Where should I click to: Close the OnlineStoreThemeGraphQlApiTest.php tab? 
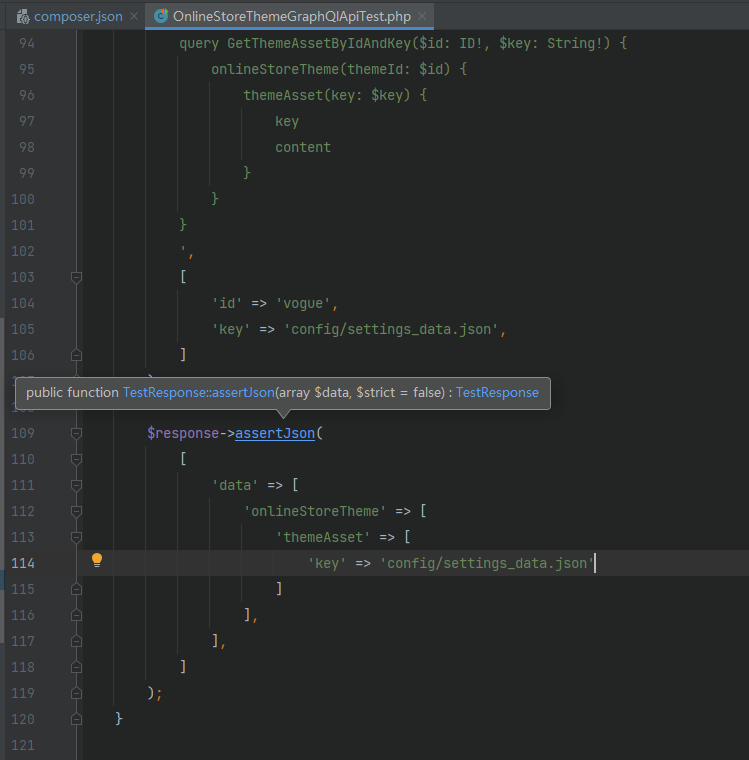coord(421,17)
